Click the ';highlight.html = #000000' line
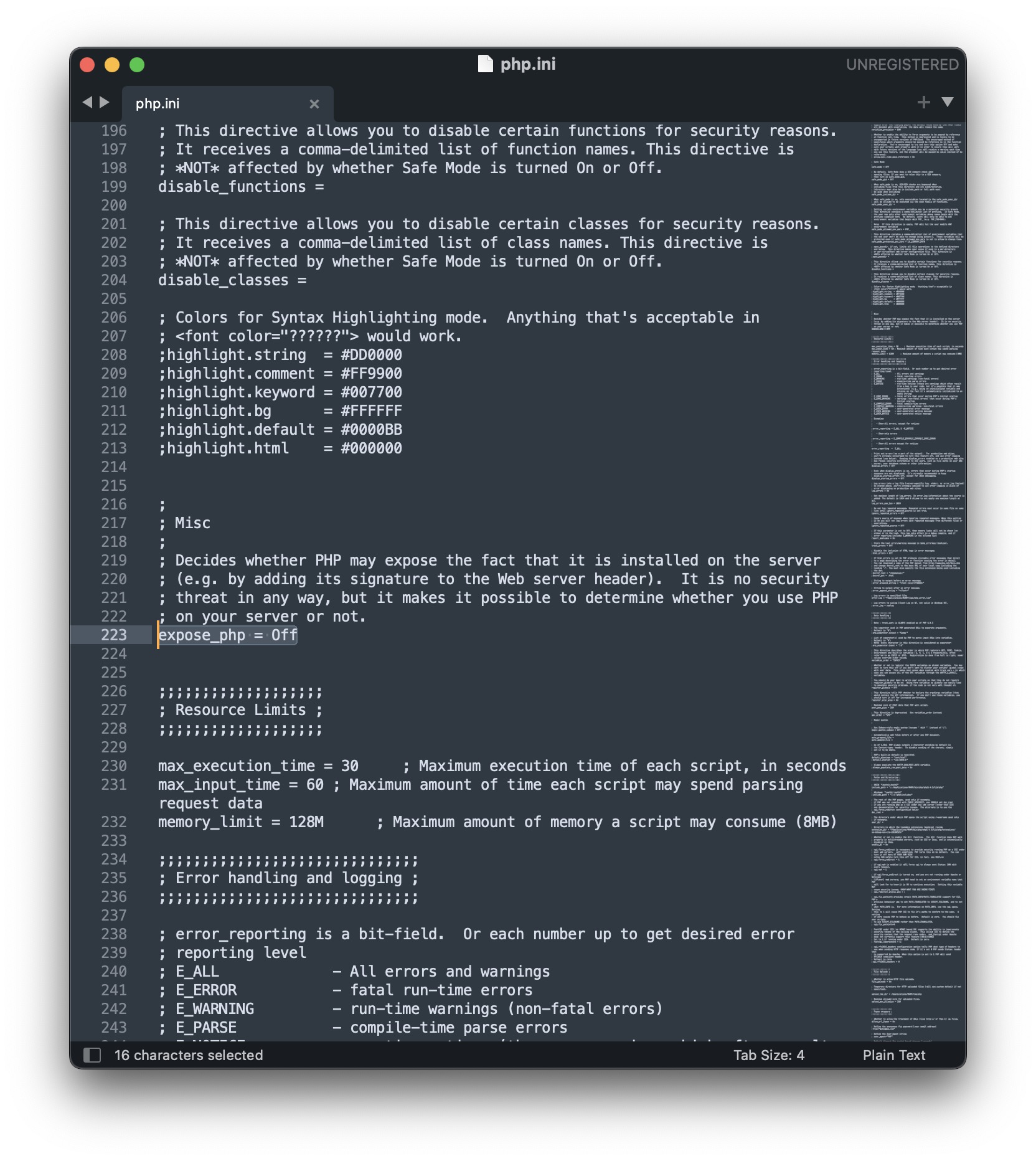This screenshot has height=1161, width=1036. click(280, 448)
